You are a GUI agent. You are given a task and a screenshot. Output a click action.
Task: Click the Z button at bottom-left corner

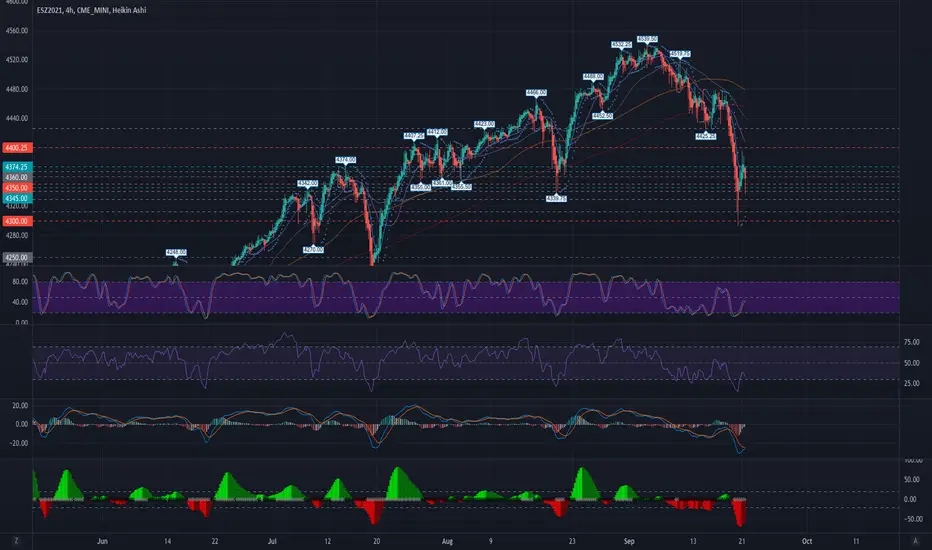coord(15,540)
